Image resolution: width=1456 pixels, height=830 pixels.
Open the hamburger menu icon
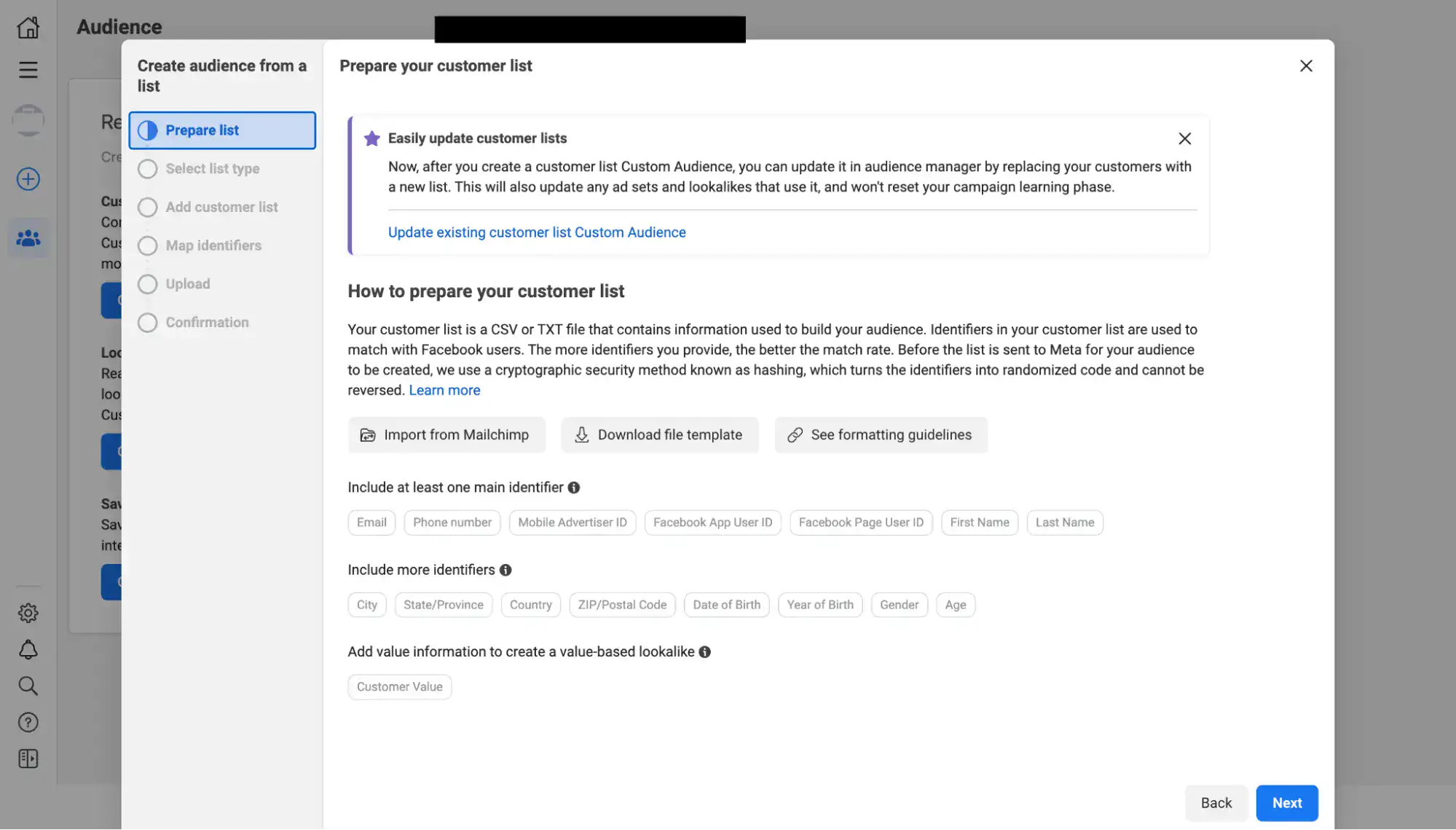pos(28,70)
